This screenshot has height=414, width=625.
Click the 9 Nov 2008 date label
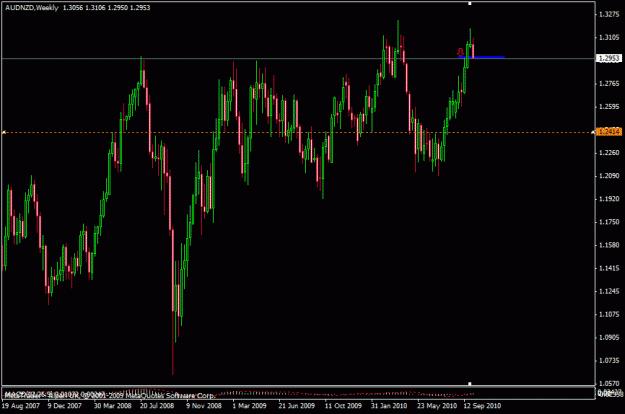click(x=204, y=406)
